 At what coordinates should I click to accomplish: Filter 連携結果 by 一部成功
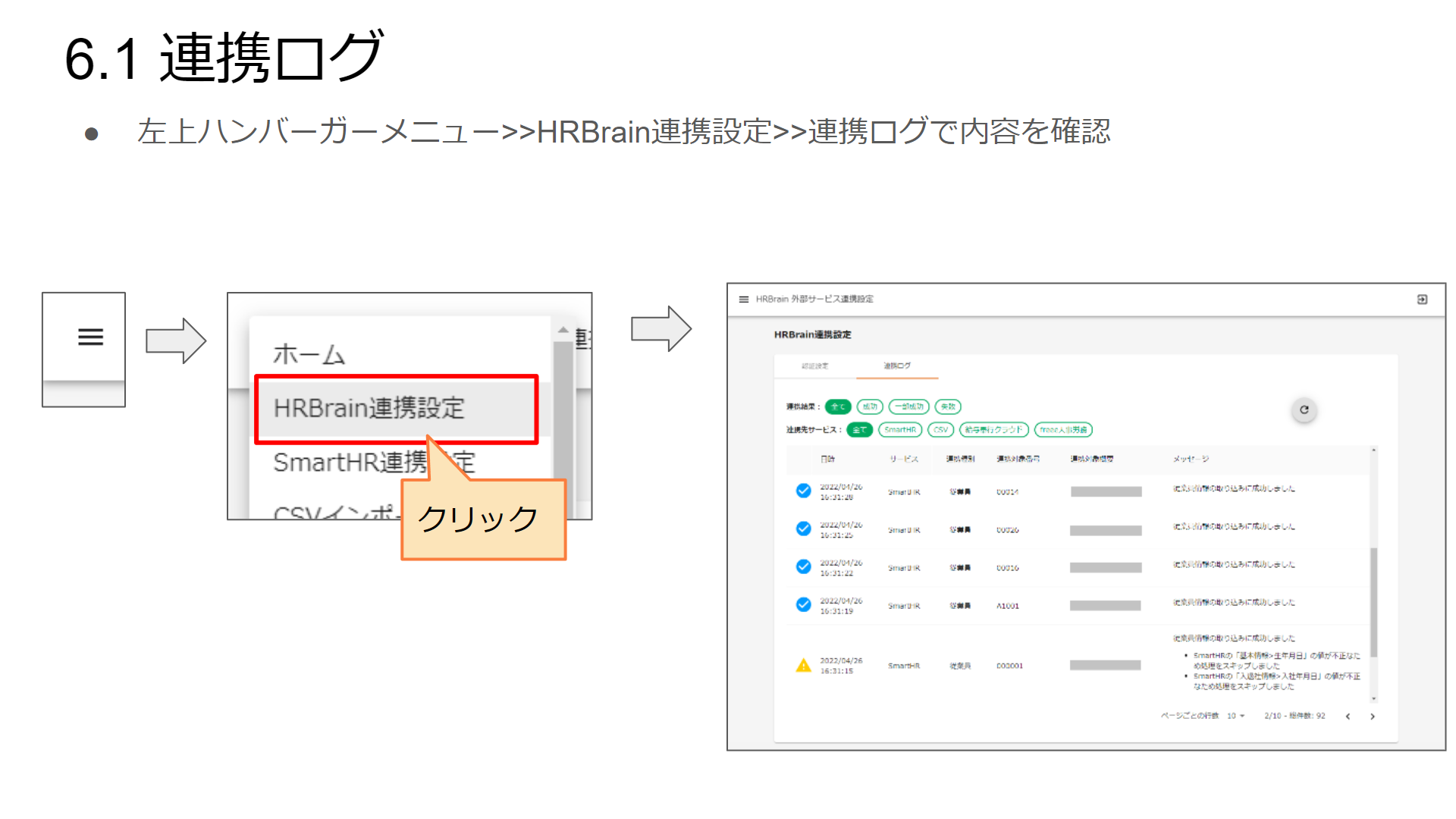(908, 406)
